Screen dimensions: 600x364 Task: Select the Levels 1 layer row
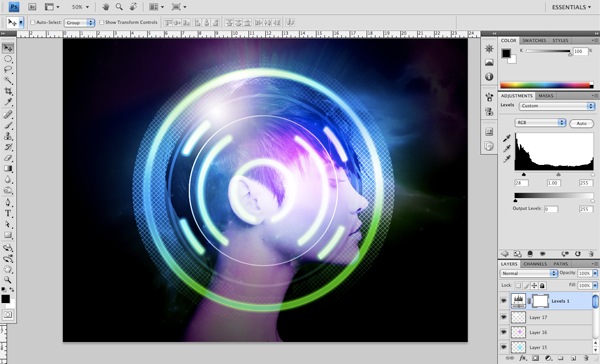pyautogui.click(x=546, y=301)
